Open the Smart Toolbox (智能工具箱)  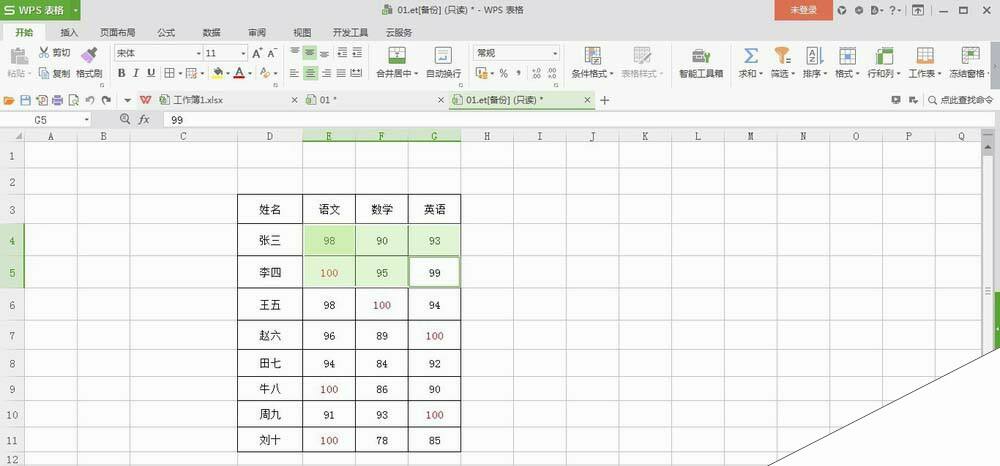click(x=701, y=56)
